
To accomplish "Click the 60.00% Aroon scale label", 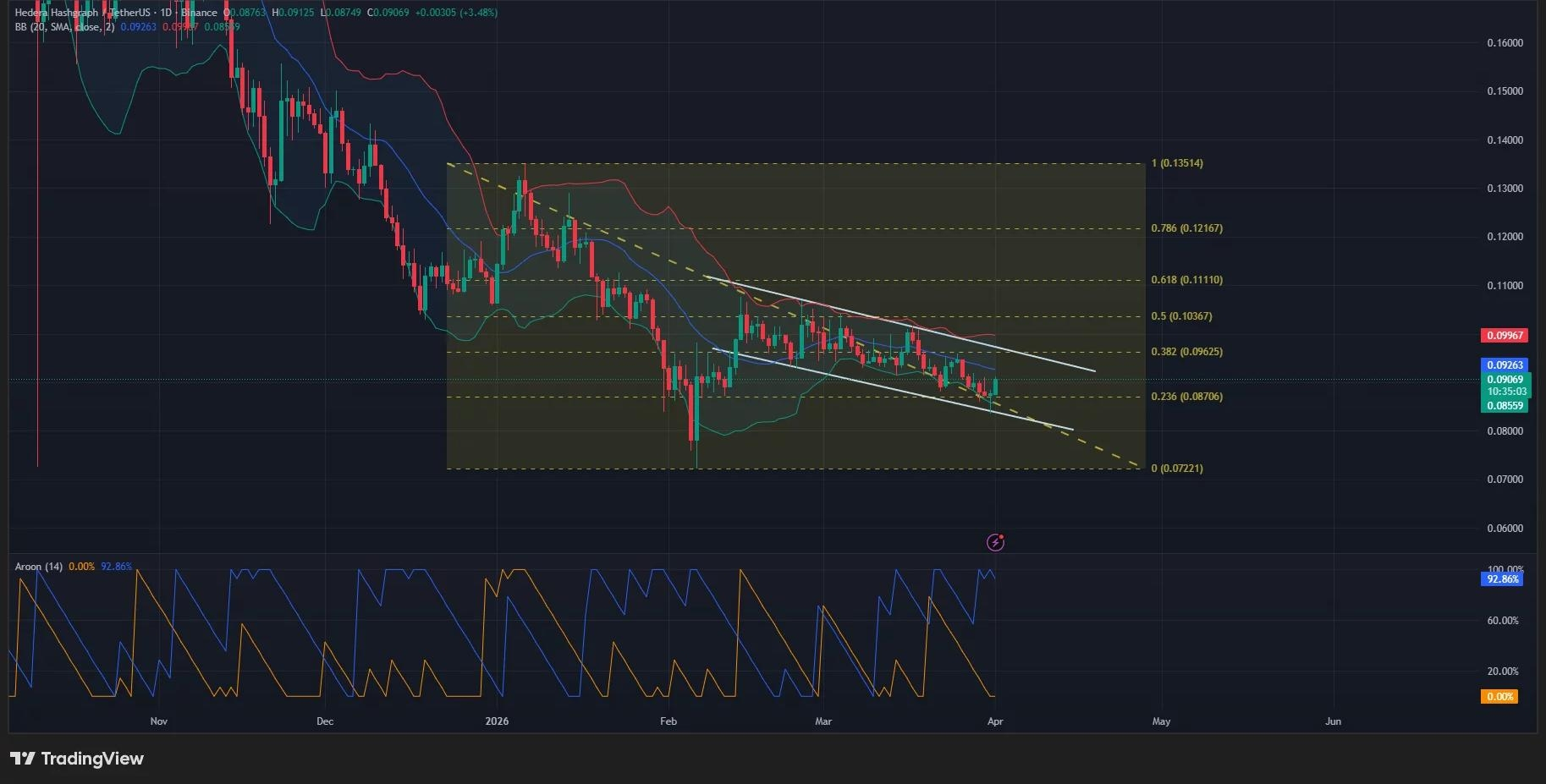I will [x=1503, y=621].
